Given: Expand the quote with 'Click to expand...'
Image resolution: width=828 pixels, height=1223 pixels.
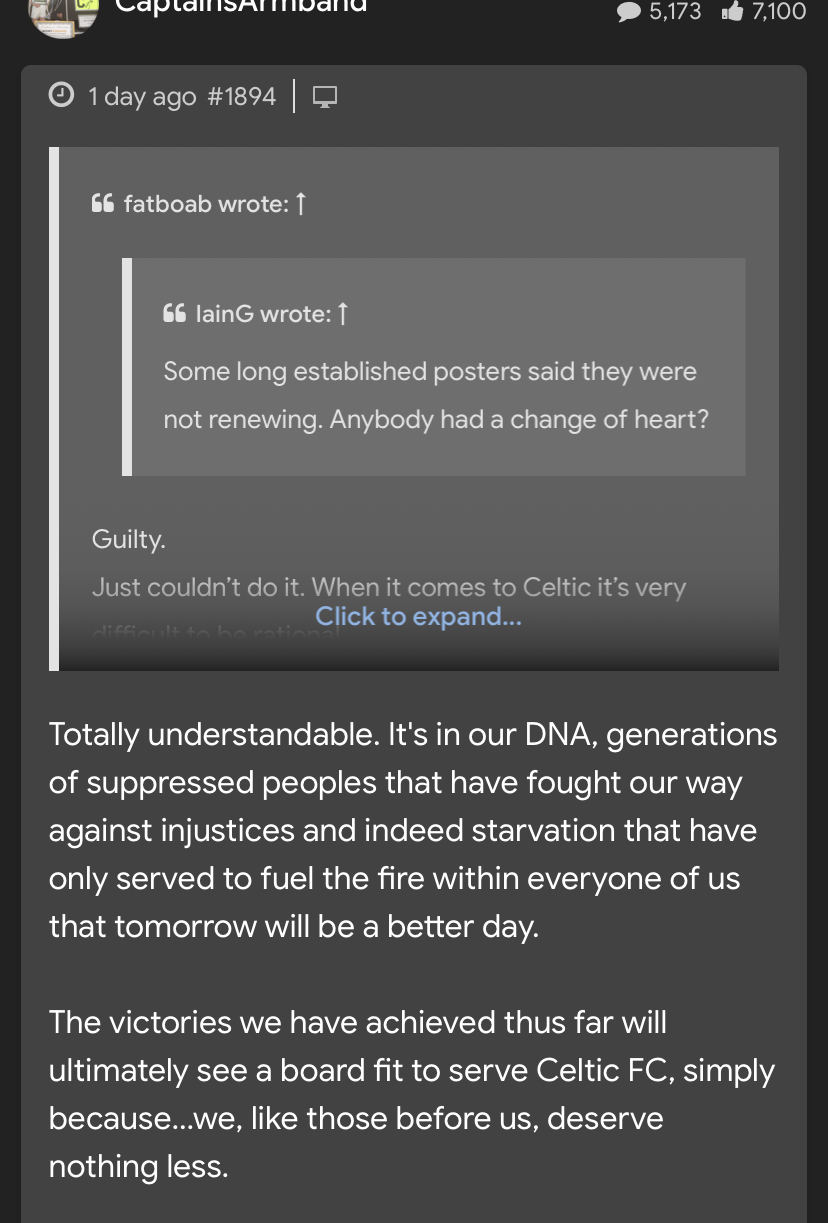Looking at the screenshot, I should coord(419,617).
